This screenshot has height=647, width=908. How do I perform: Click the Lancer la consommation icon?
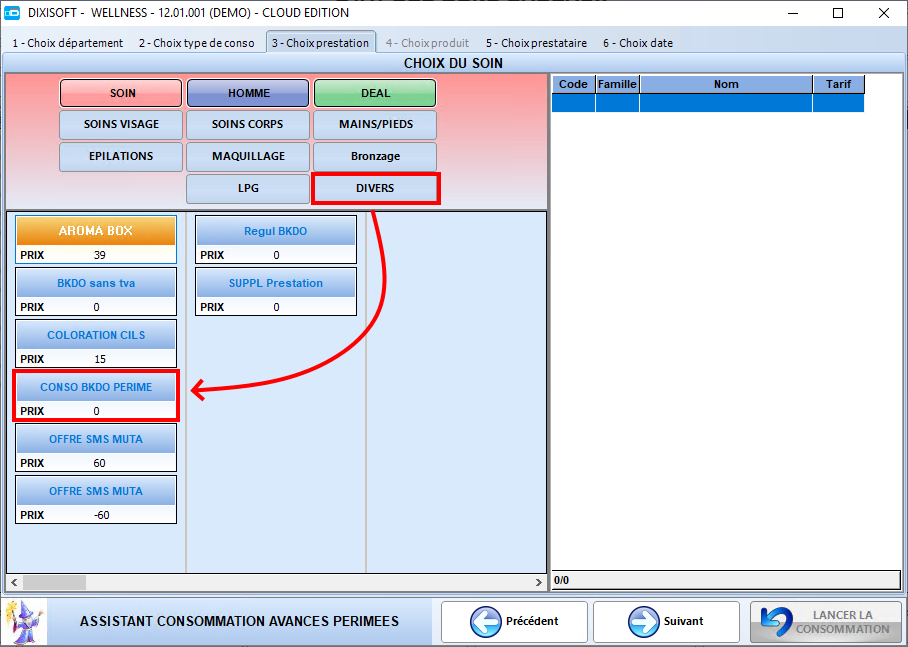[777, 622]
